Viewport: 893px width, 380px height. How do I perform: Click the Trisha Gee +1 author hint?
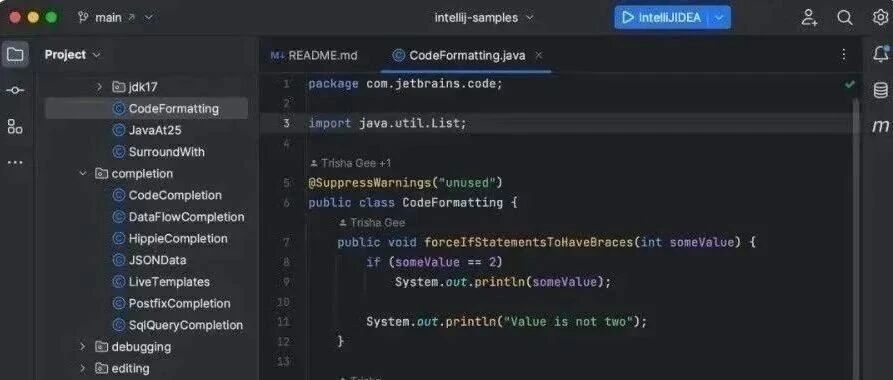[x=350, y=164]
